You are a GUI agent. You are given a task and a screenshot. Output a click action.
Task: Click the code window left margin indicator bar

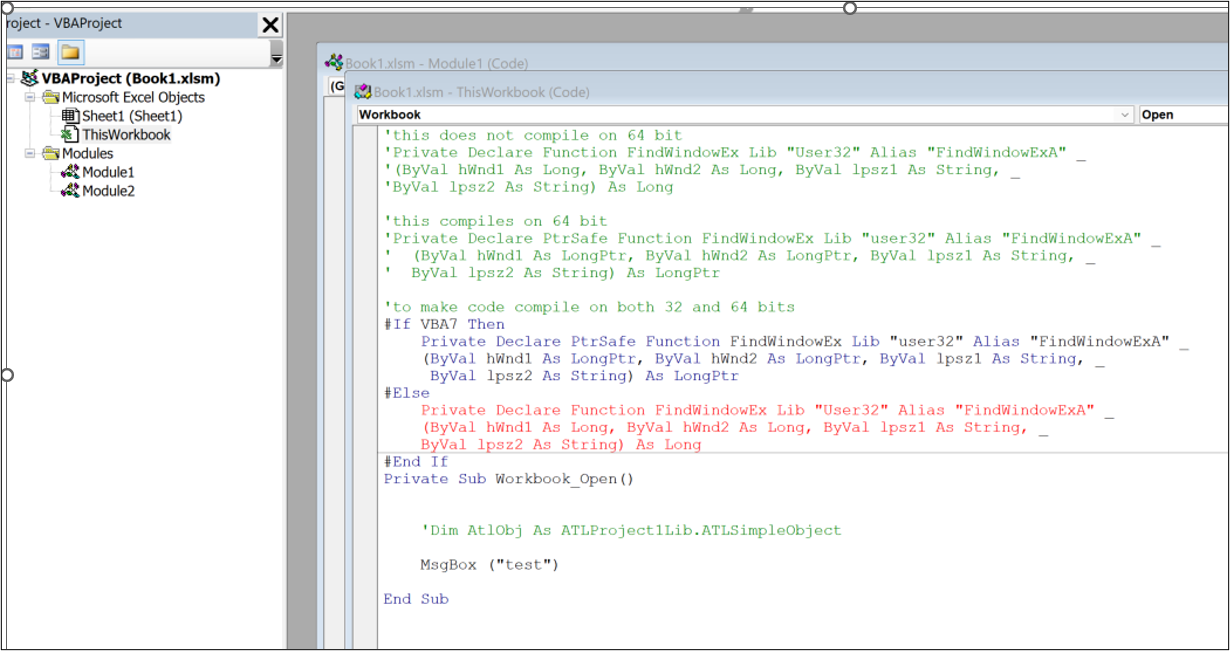click(366, 388)
